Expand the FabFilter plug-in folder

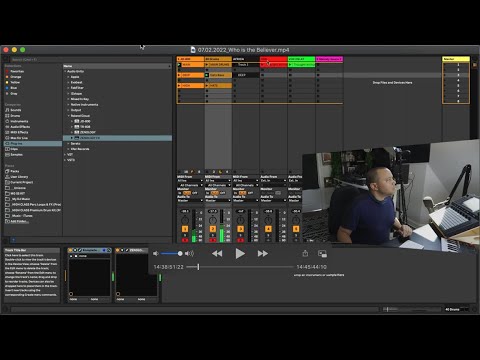[68, 88]
